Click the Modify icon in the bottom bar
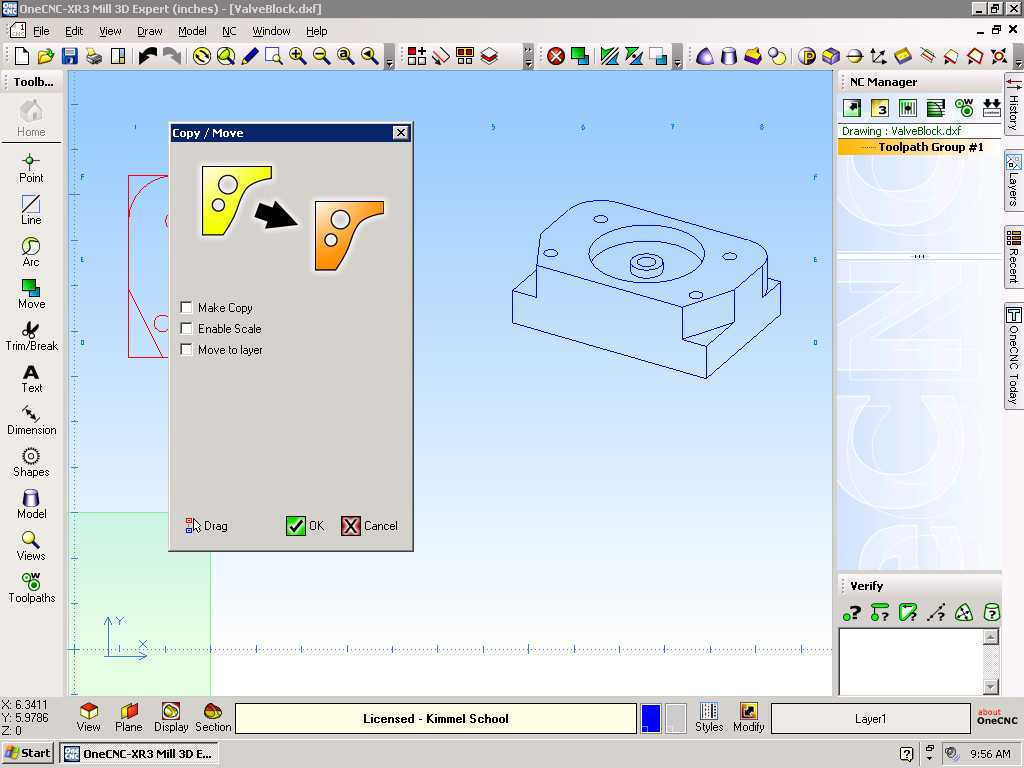1024x768 pixels. click(748, 717)
